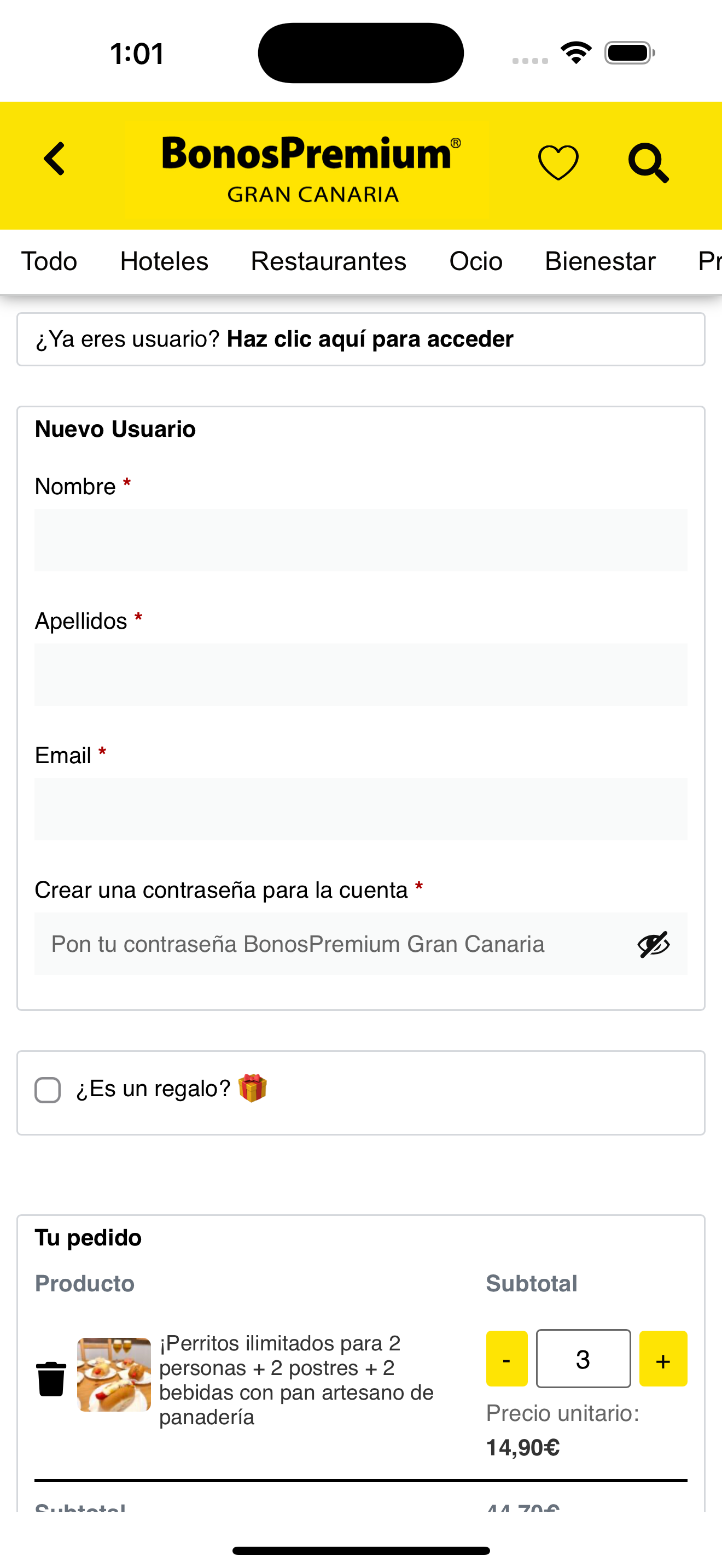722x1568 pixels.
Task: Increase quantity with plus button
Action: tap(663, 1358)
